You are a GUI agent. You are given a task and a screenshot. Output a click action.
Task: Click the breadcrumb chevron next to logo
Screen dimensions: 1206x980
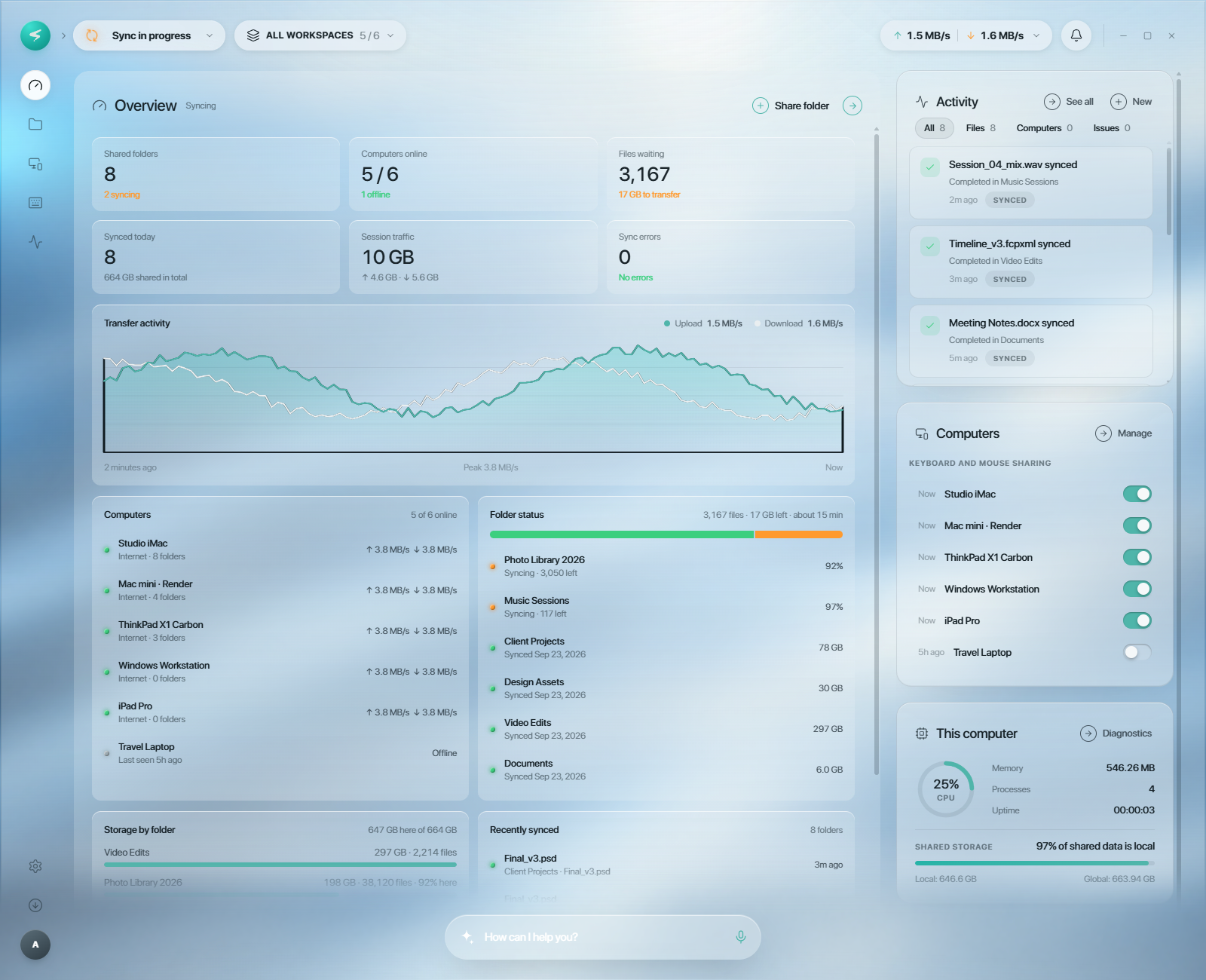click(x=63, y=35)
